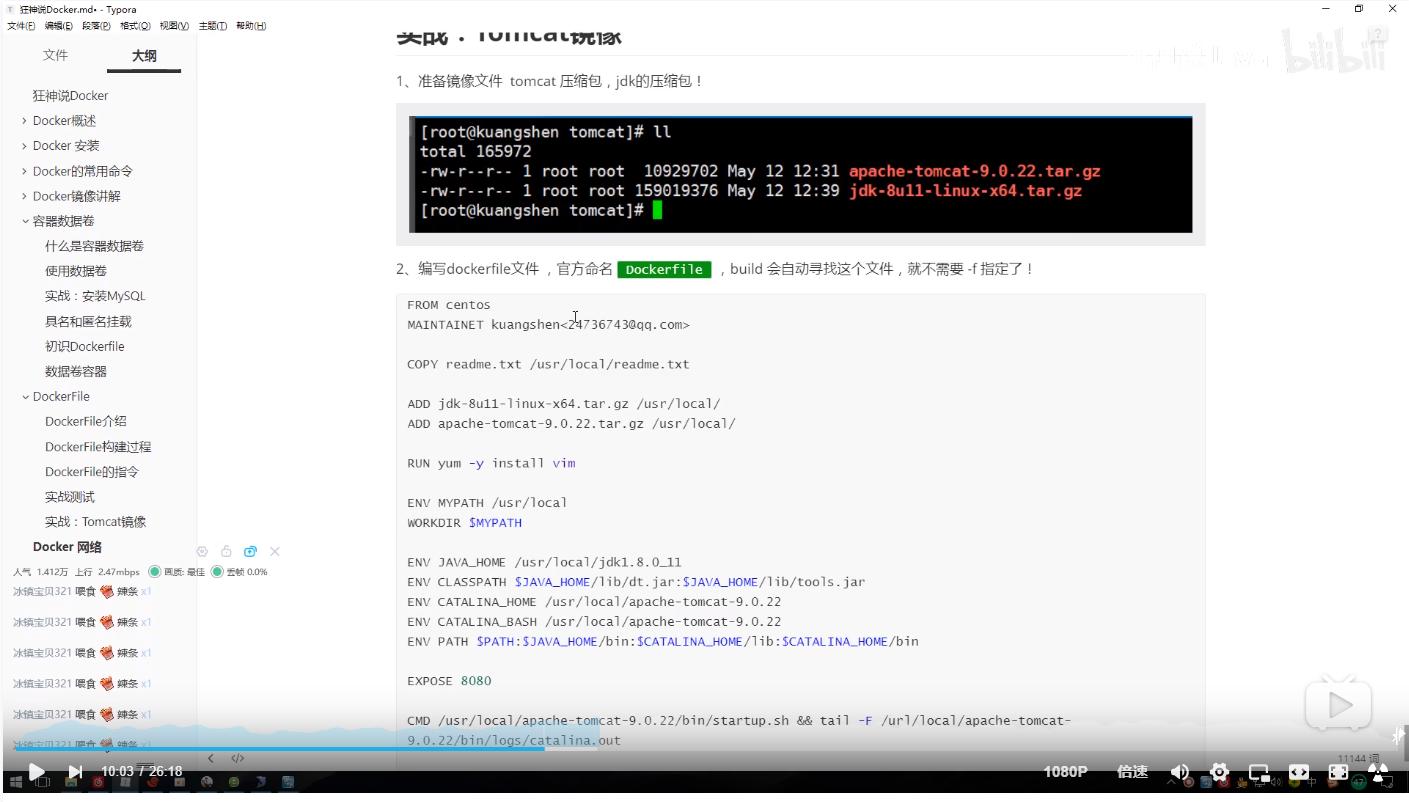Open the 文件(F) menu
Screen dimensions: 1409x802
tap(21, 26)
